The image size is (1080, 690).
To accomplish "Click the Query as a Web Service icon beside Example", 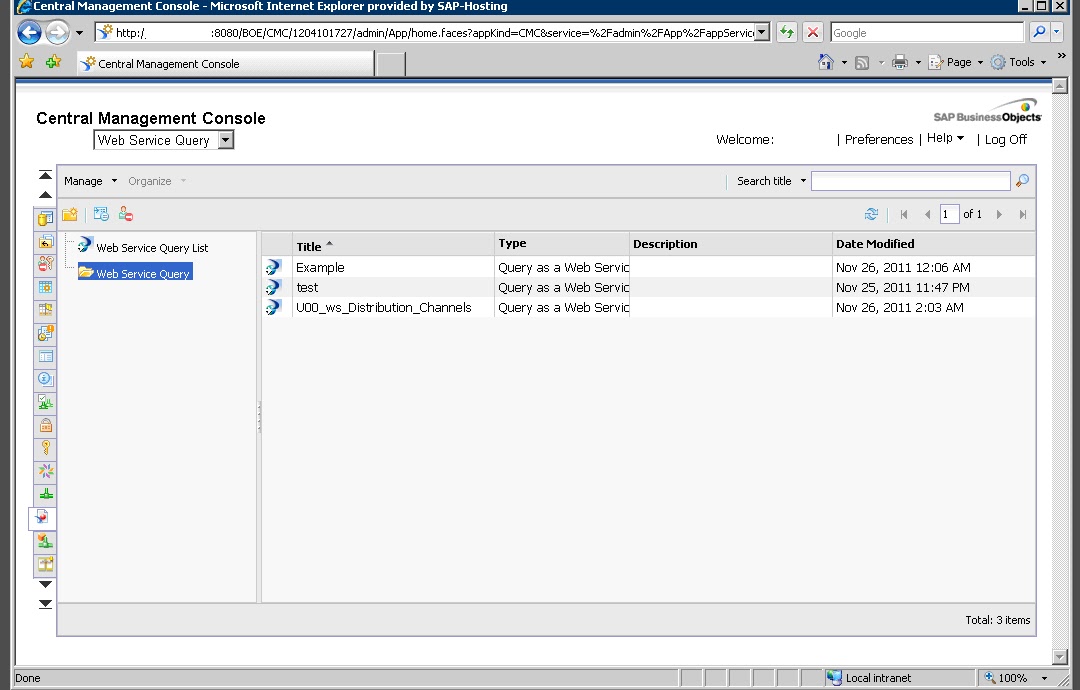I will [x=273, y=267].
